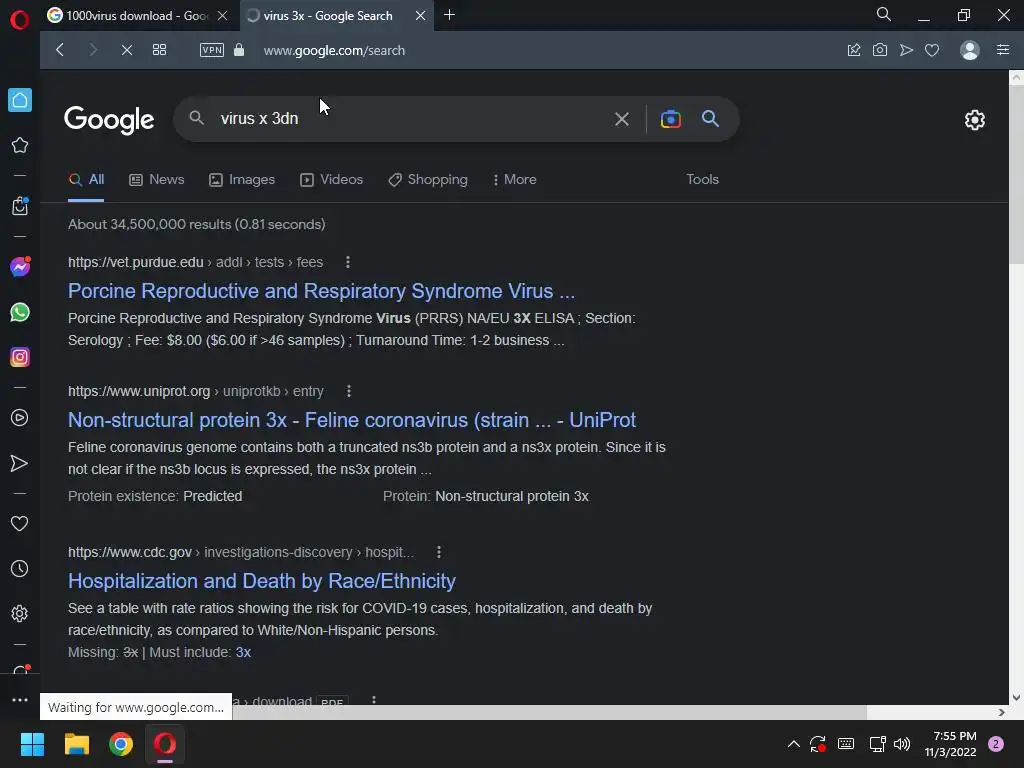Open the volume speaker control
The height and width of the screenshot is (768, 1024).
(902, 744)
